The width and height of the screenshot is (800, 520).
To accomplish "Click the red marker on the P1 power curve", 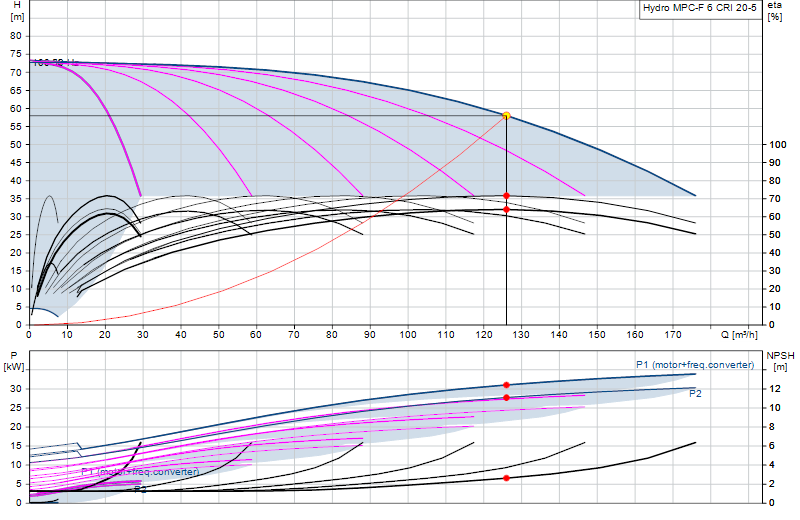I will [x=506, y=385].
